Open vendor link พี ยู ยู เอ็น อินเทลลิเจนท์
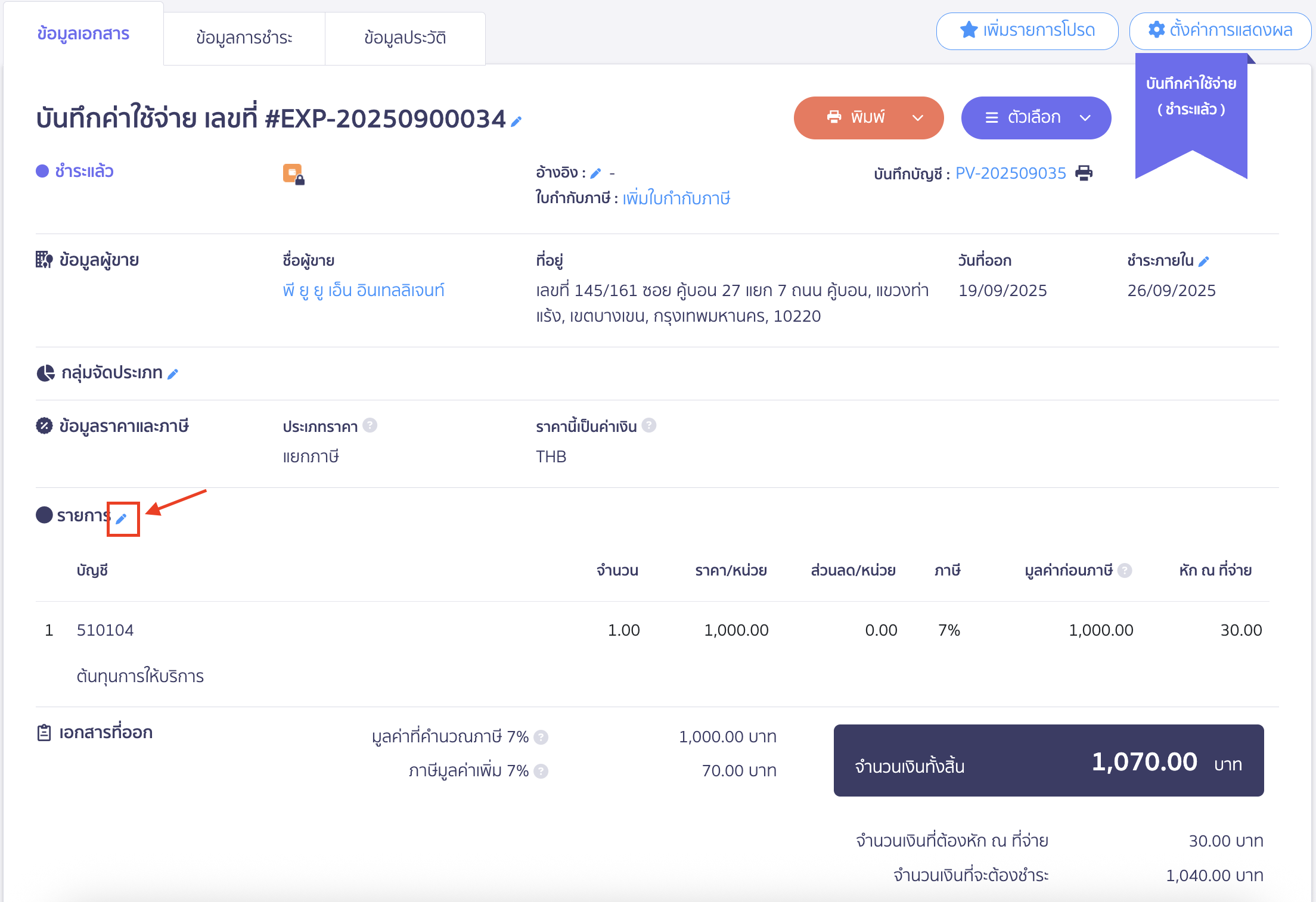Viewport: 1316px width, 902px height. tap(364, 290)
